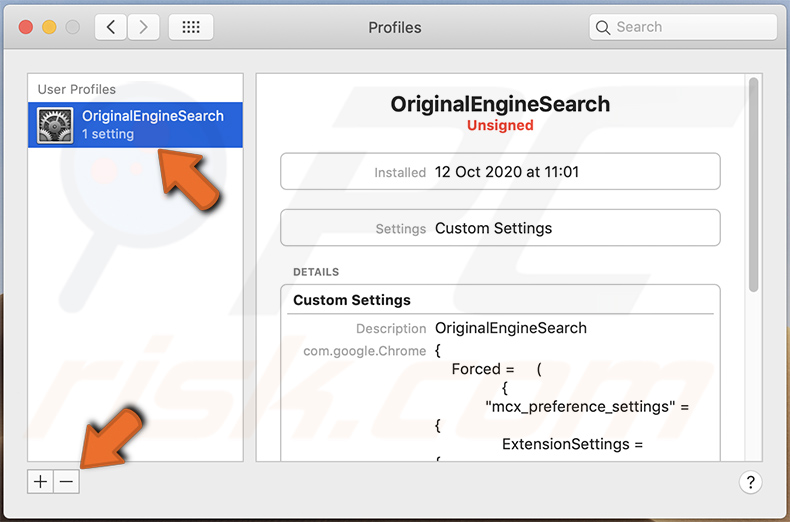This screenshot has width=790, height=522.
Task: Click the OriginalEngineSearch gear profile icon
Action: pos(55,125)
